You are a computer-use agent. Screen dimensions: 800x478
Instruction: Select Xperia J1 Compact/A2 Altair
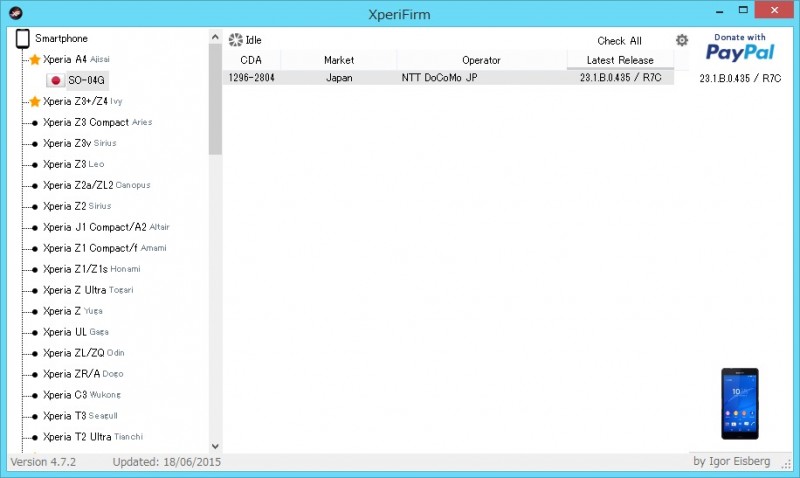pyautogui.click(x=106, y=227)
